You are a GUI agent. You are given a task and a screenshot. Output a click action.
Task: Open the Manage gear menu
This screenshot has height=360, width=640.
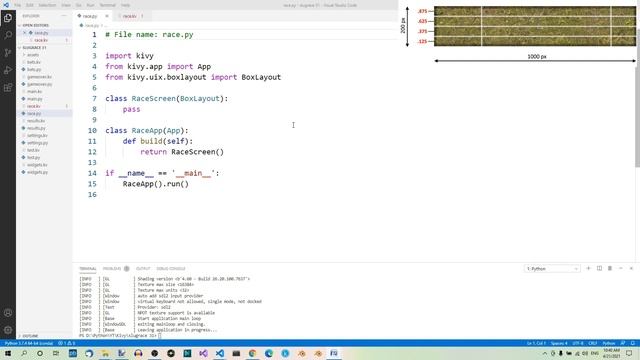(8, 330)
